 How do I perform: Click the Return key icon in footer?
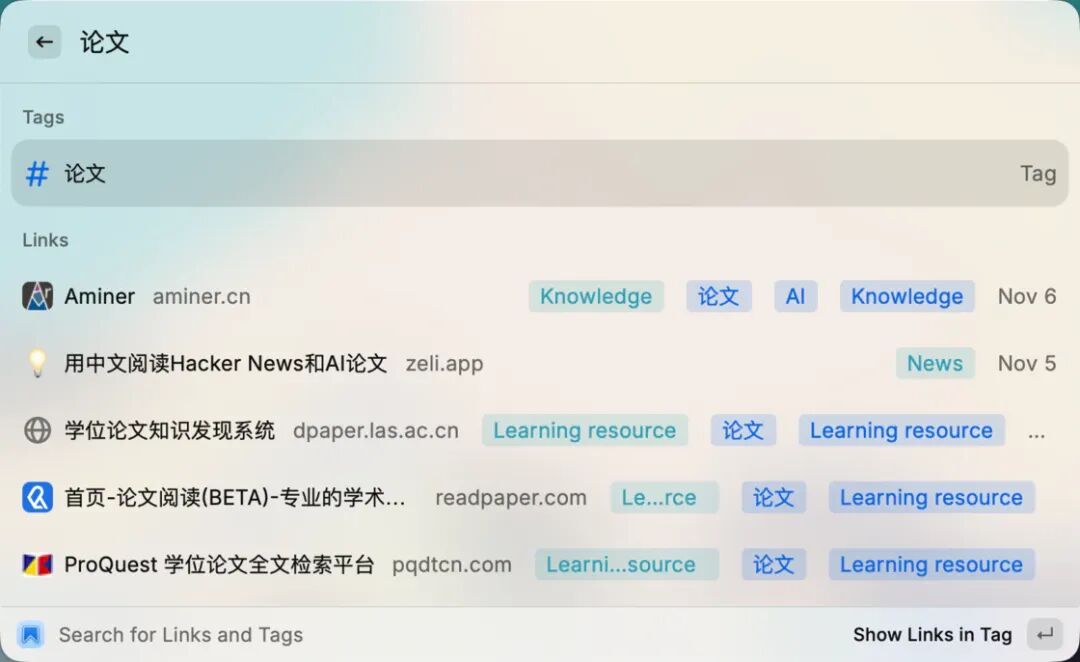[x=1045, y=634]
